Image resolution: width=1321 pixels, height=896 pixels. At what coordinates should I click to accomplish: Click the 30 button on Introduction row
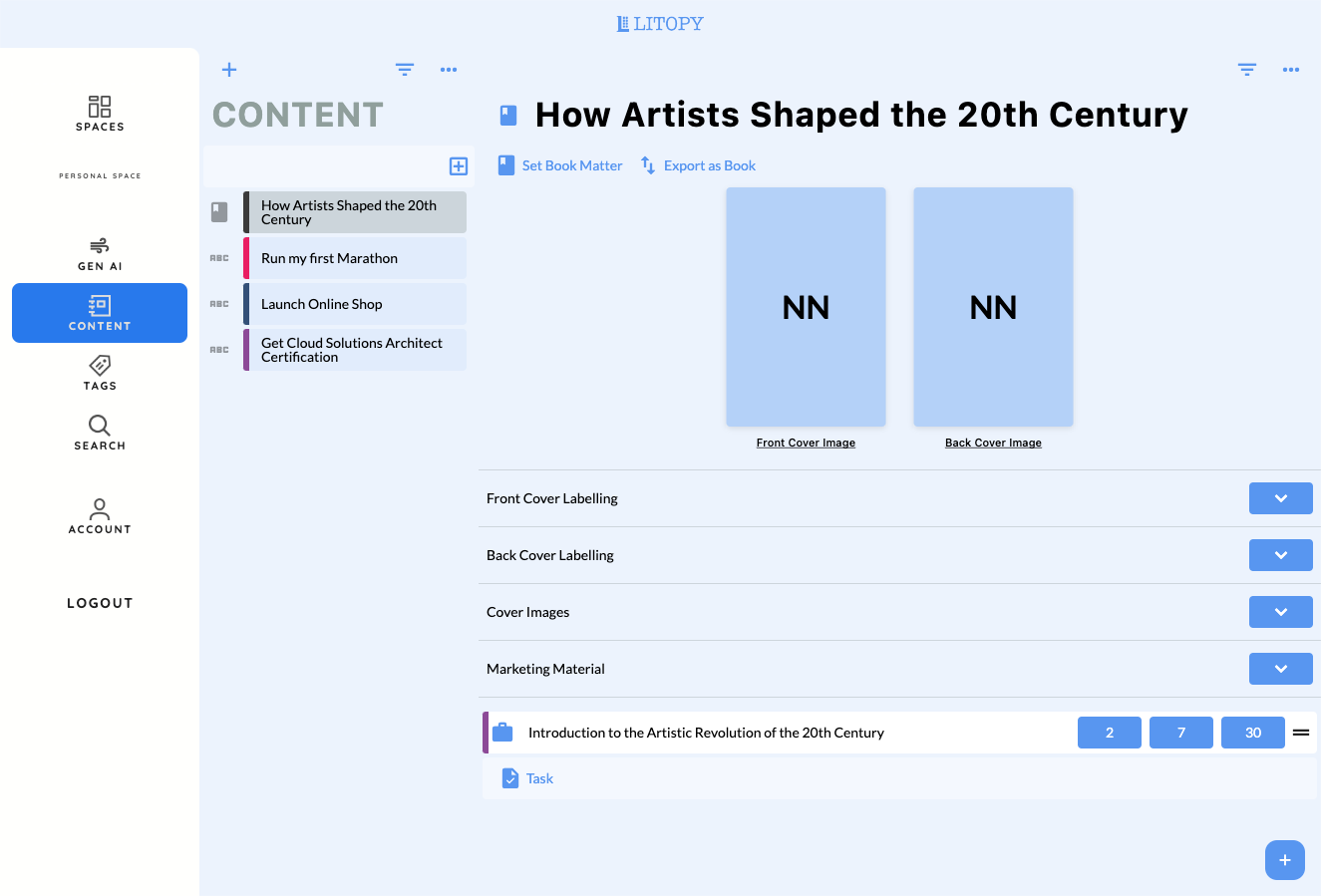1253,733
